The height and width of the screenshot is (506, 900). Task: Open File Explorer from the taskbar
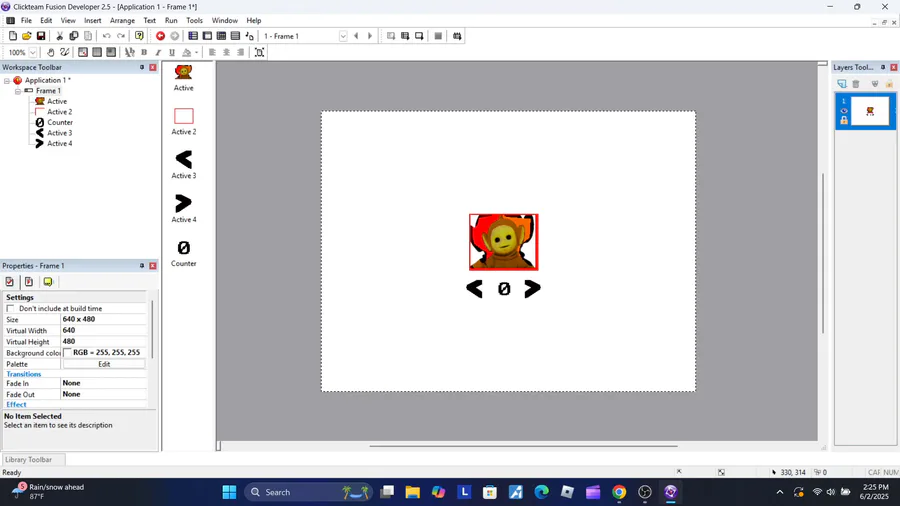coord(413,492)
